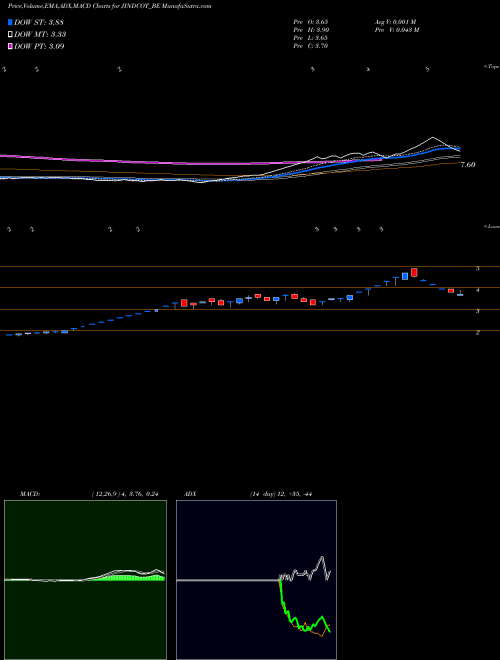Screen dimensions: 500x660
Task: Click the 'Avg V: 0.001 M' volume text
Action: tap(395, 21)
